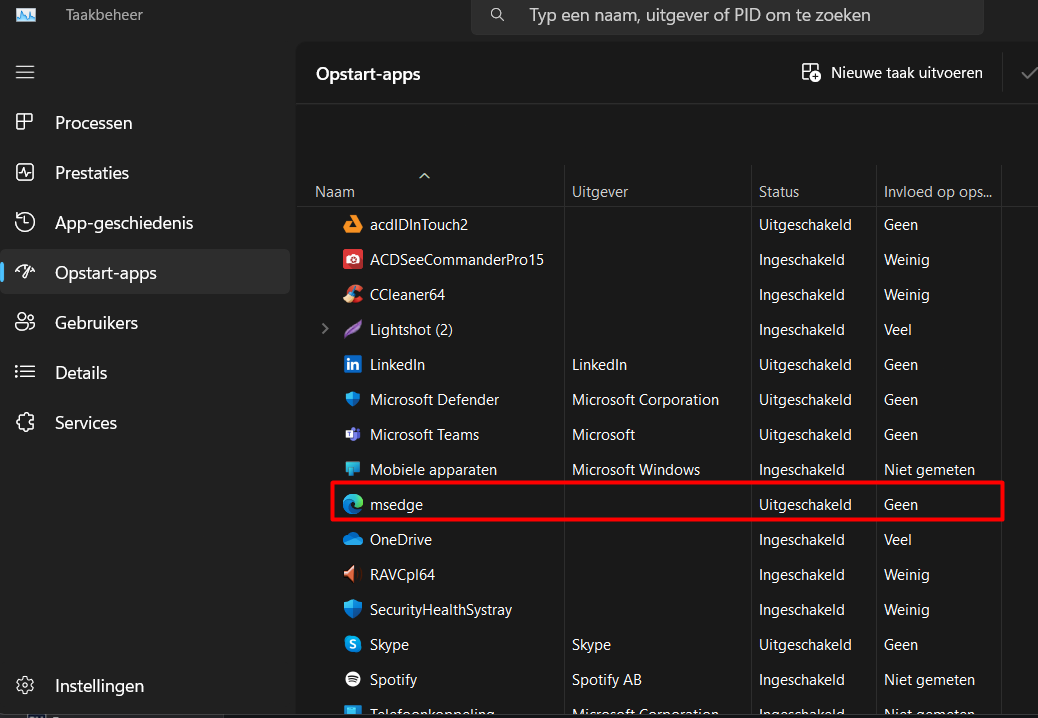Screen dimensions: 1038x718
Task: Go to App-geschiedenis
Action: point(123,223)
